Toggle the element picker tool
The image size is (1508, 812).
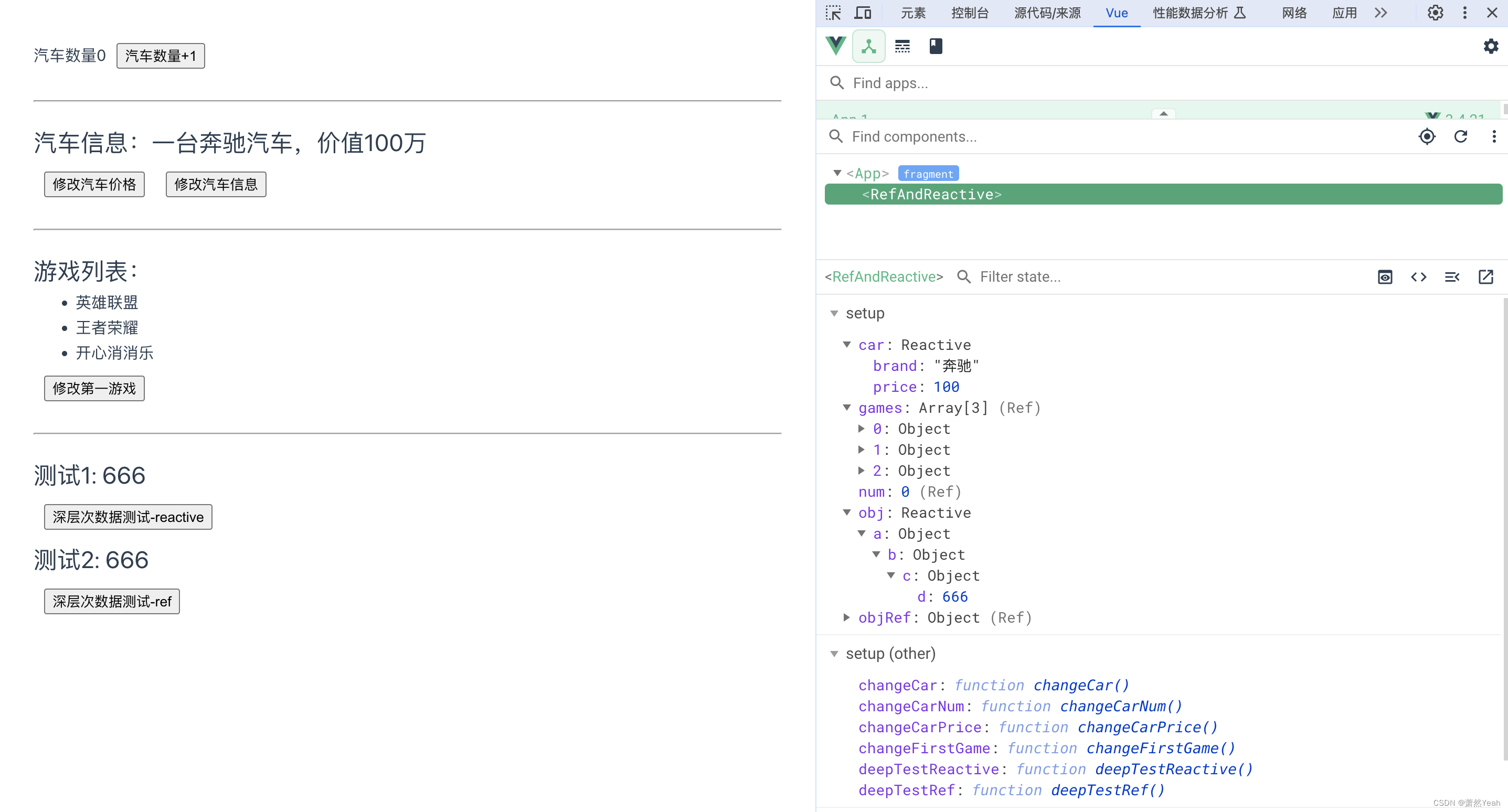(833, 13)
